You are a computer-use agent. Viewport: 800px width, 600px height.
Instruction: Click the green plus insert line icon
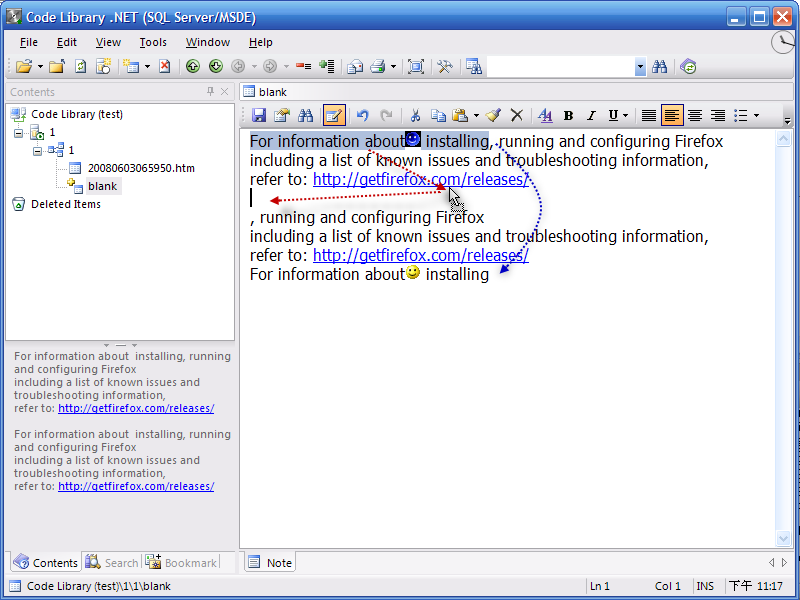327,66
